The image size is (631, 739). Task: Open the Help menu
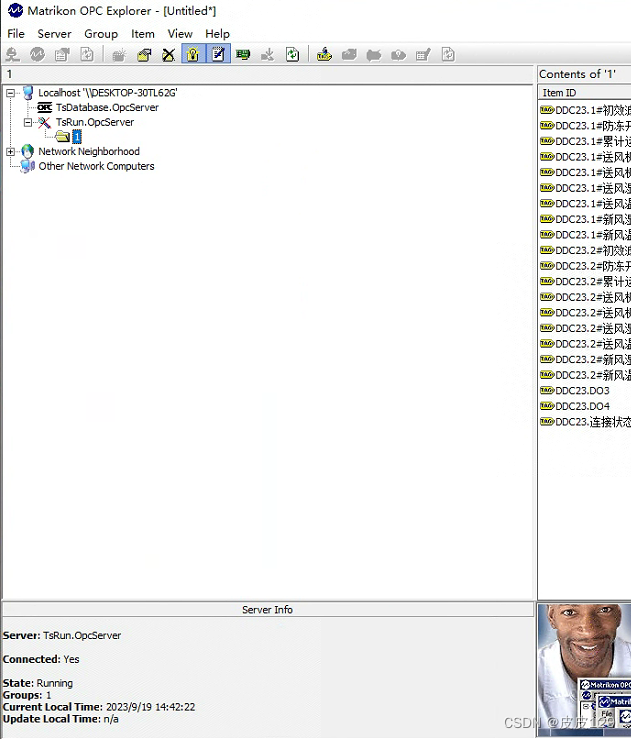pos(217,34)
